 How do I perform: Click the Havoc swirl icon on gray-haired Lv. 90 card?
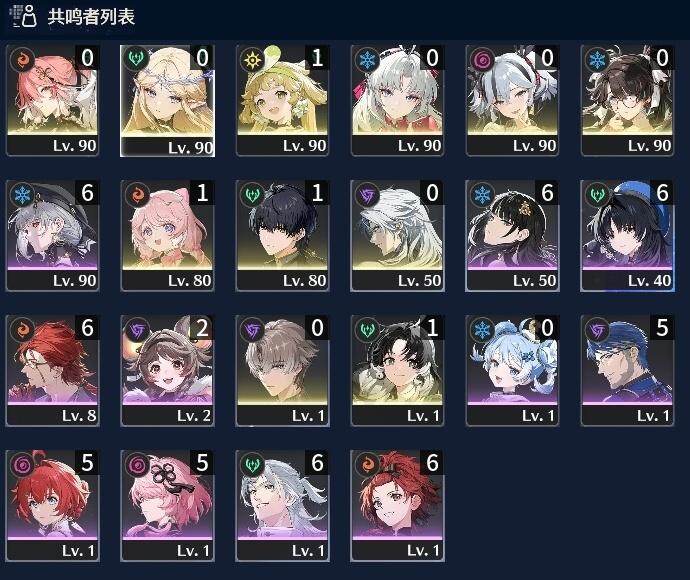tap(482, 59)
